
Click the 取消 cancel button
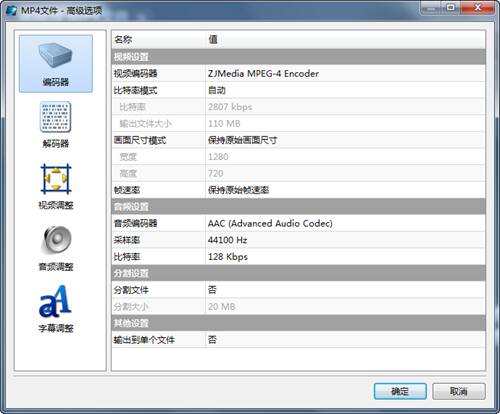pos(459,391)
